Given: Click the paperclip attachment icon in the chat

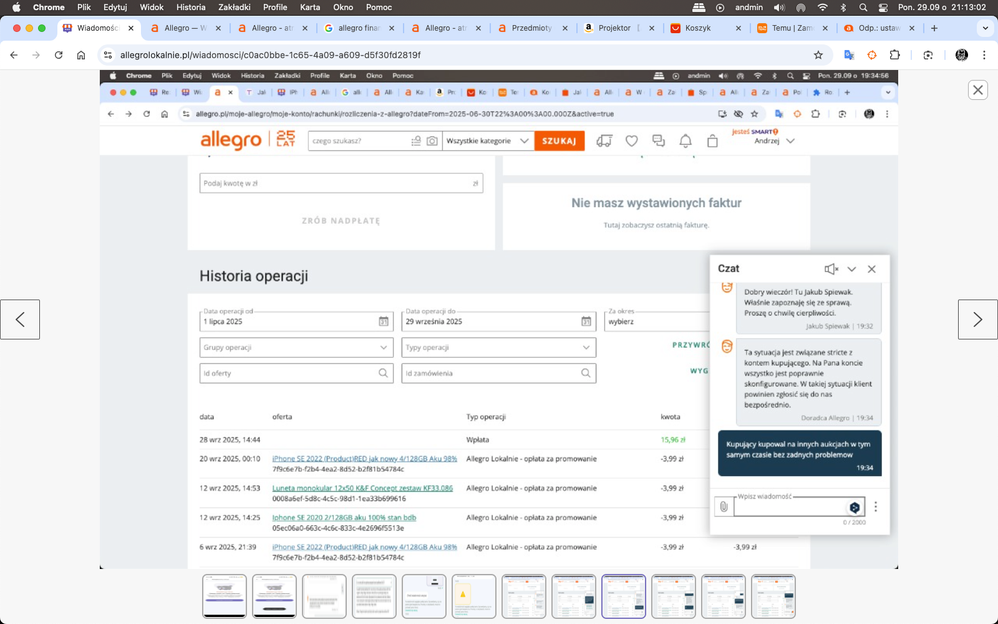Looking at the screenshot, I should click(x=724, y=507).
